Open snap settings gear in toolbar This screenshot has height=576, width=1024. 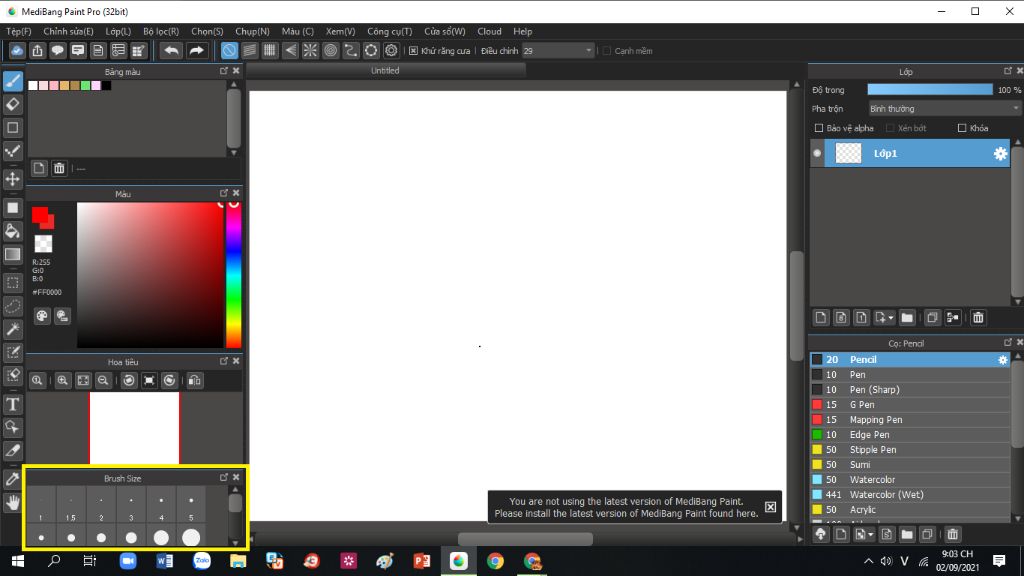pyautogui.click(x=391, y=50)
